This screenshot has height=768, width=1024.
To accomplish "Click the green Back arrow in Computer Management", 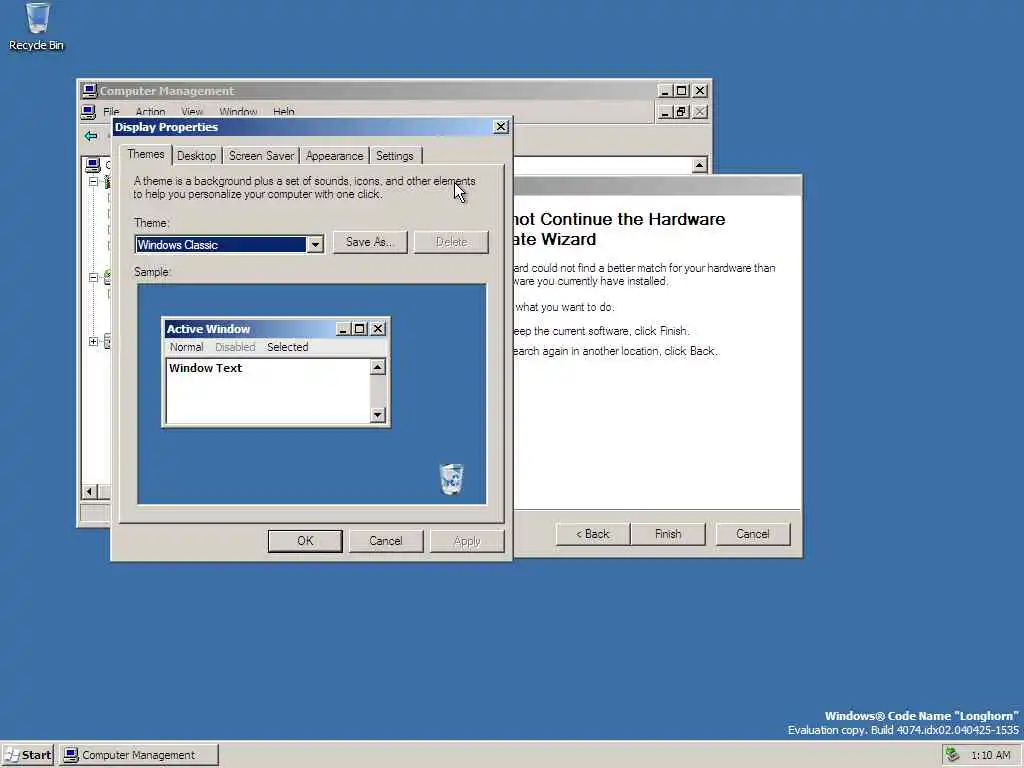I will click(x=91, y=136).
